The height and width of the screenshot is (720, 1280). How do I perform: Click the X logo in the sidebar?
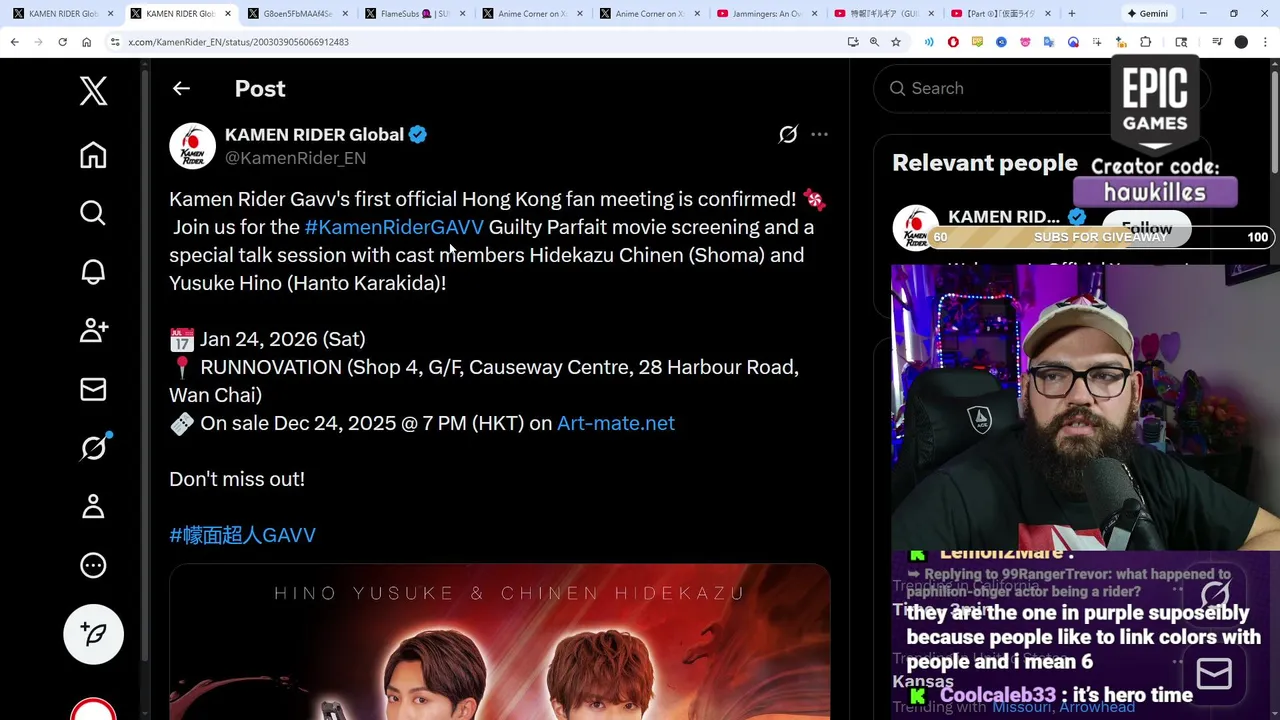point(93,91)
